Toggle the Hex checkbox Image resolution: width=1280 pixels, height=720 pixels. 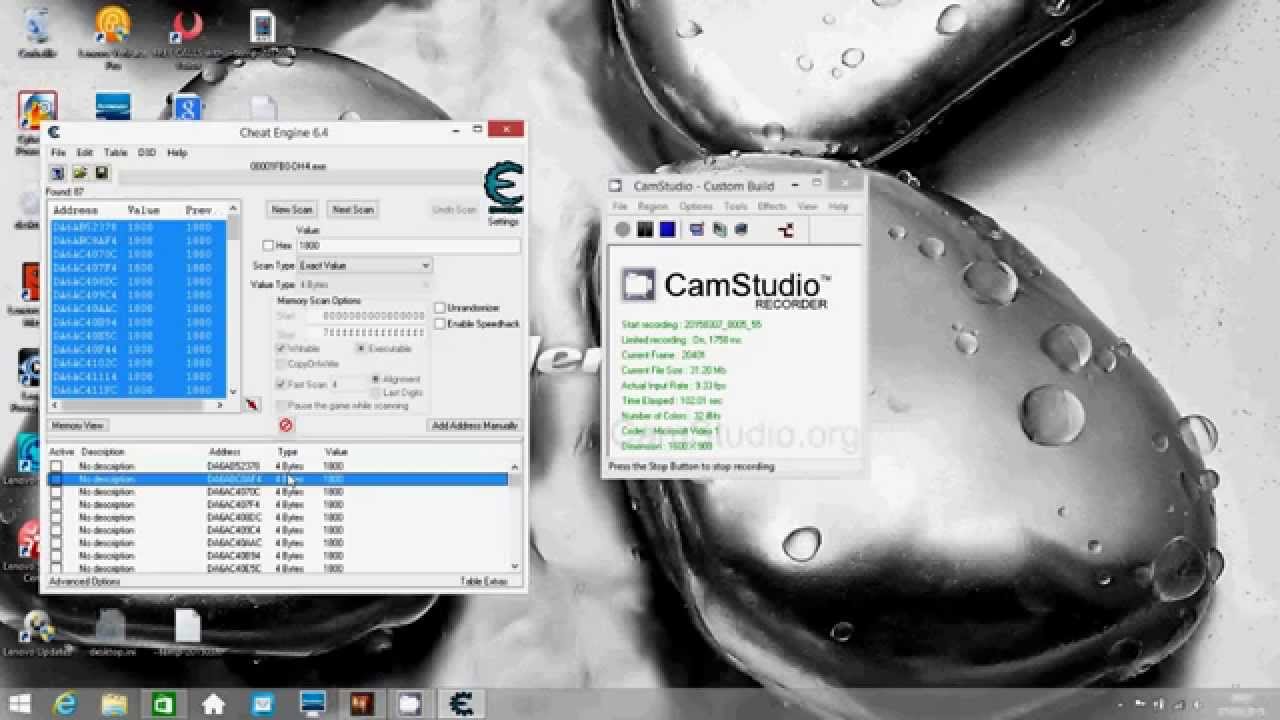[268, 245]
